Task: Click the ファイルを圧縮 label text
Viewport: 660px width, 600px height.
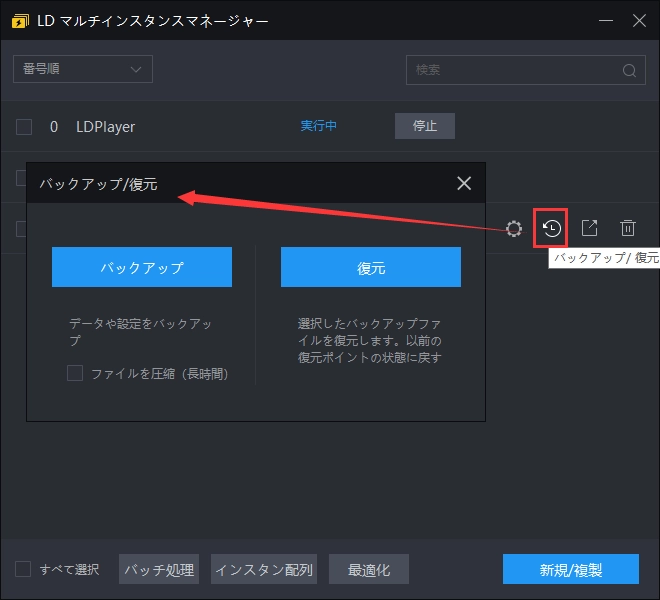Action: tap(160, 373)
